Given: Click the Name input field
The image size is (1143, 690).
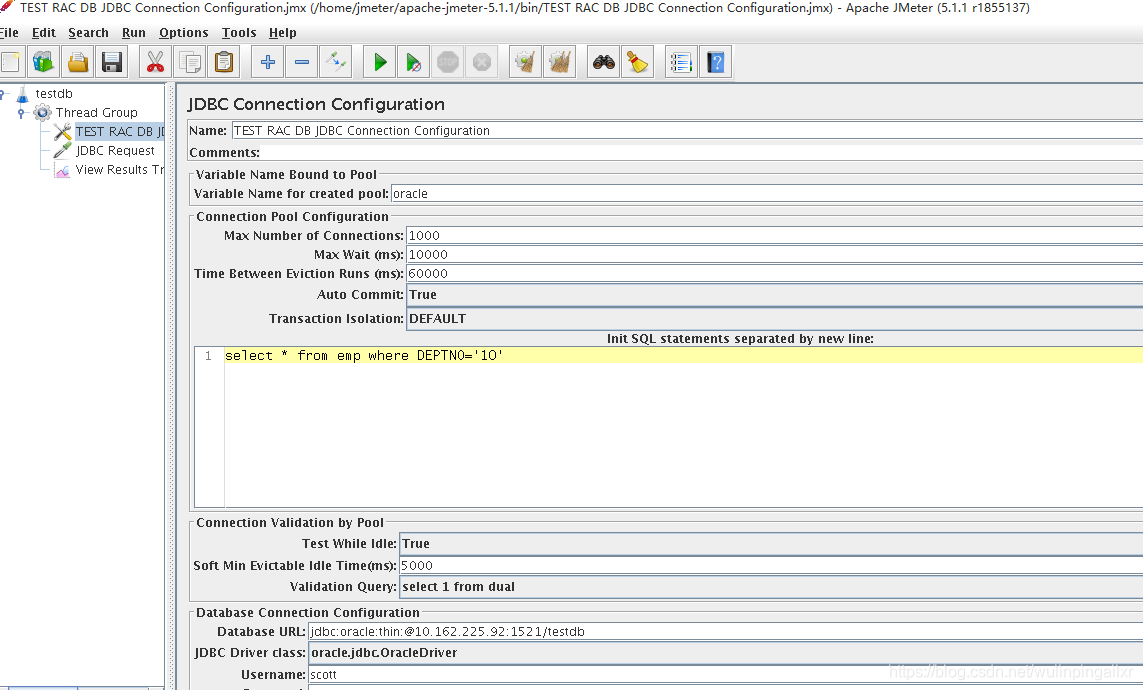Looking at the screenshot, I should point(687,130).
